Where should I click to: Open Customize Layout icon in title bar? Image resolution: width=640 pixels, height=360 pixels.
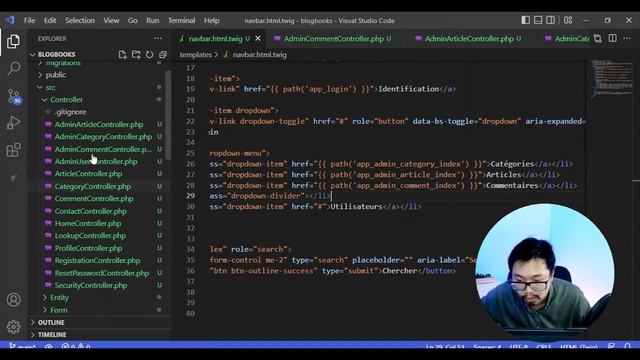tap(568, 20)
